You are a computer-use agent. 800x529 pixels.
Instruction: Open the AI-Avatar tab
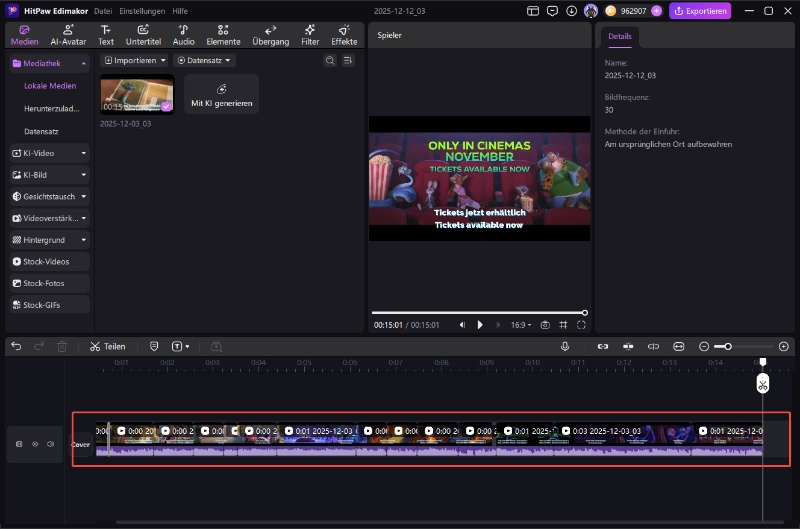coord(68,35)
